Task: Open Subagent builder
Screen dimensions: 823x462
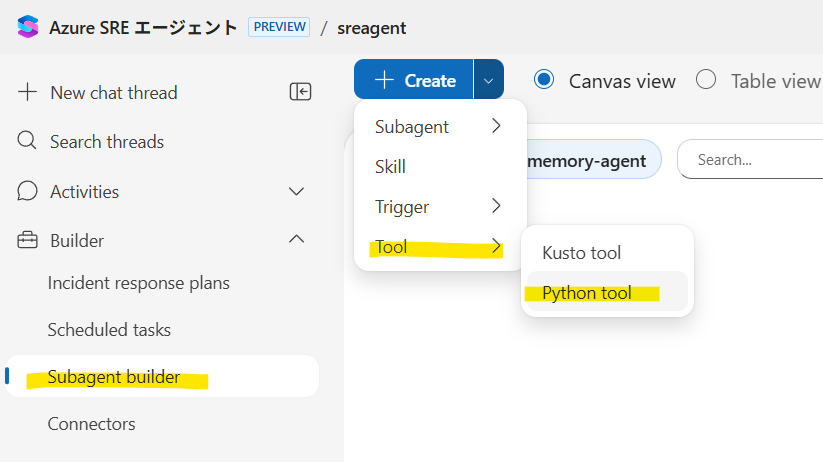Action: coord(162,376)
